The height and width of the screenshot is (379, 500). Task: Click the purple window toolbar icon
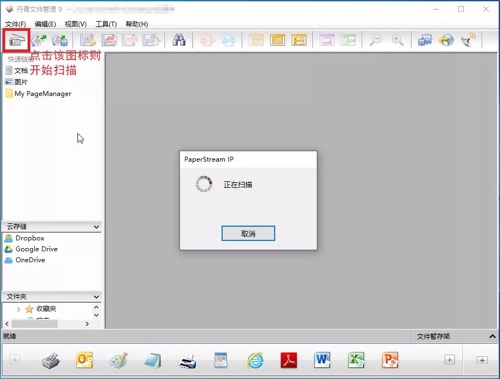[x=327, y=40]
